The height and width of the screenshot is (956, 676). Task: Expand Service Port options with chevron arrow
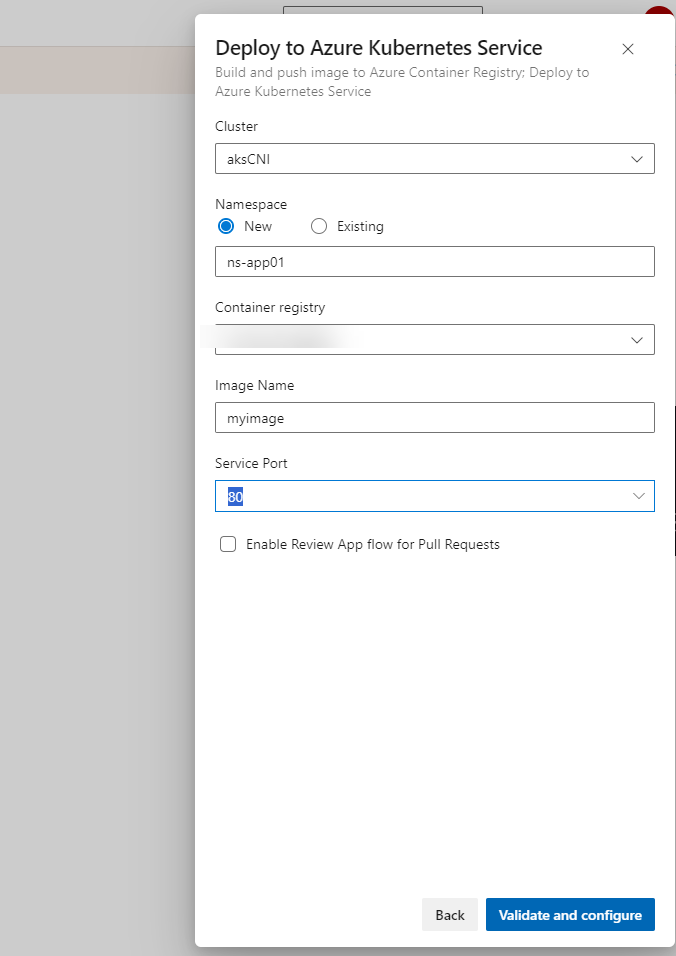point(638,496)
